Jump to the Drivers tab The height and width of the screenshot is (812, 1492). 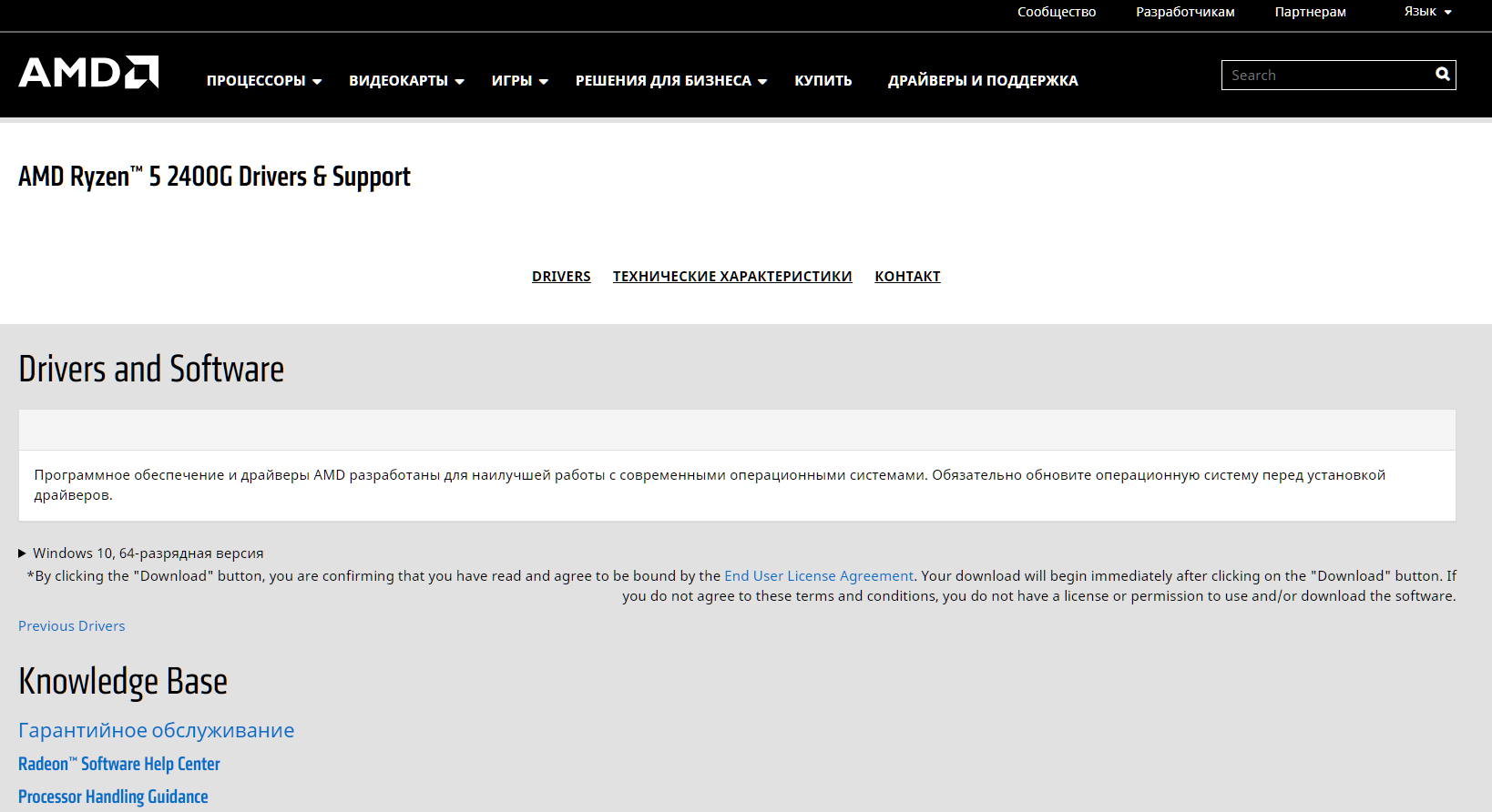[561, 277]
